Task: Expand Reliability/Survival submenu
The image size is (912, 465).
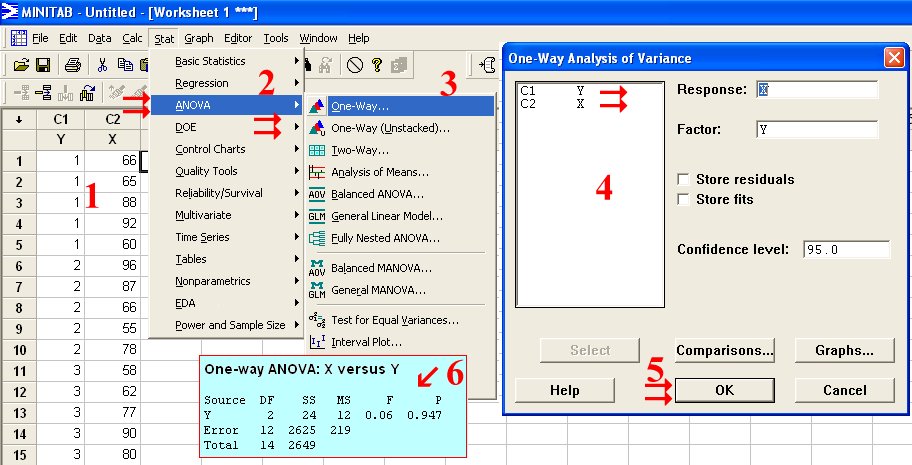Action: point(227,193)
